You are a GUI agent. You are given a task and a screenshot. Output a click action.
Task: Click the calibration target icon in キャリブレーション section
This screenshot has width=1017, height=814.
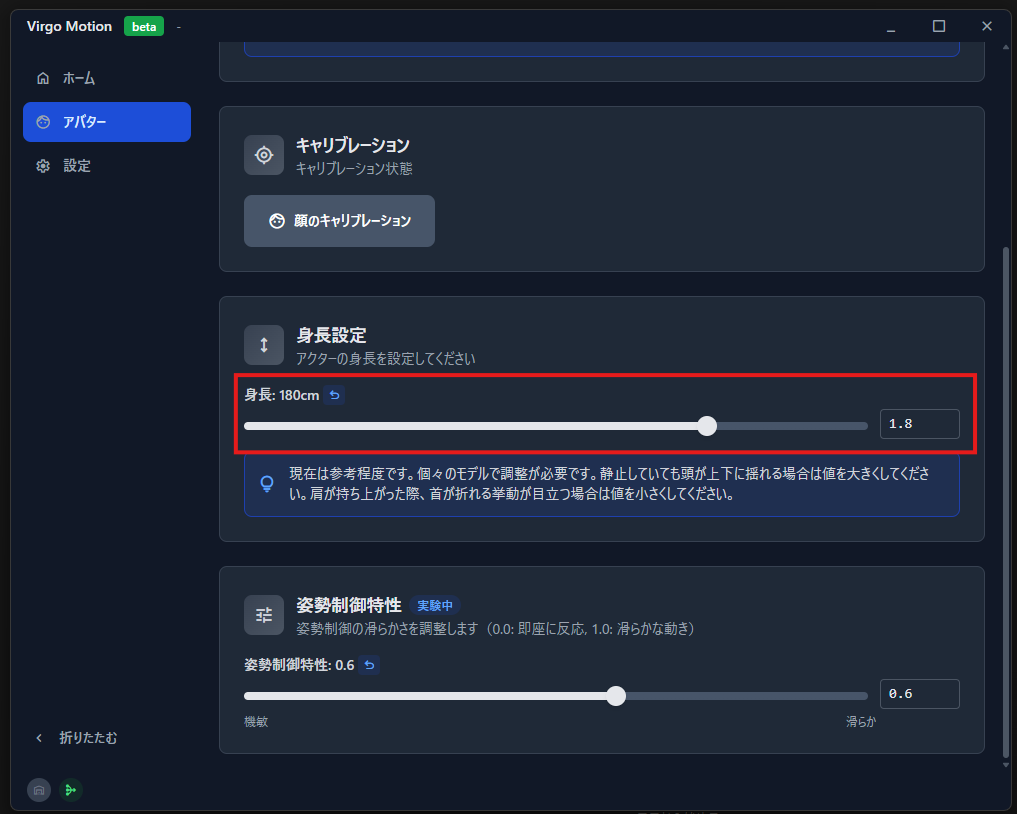click(x=264, y=155)
